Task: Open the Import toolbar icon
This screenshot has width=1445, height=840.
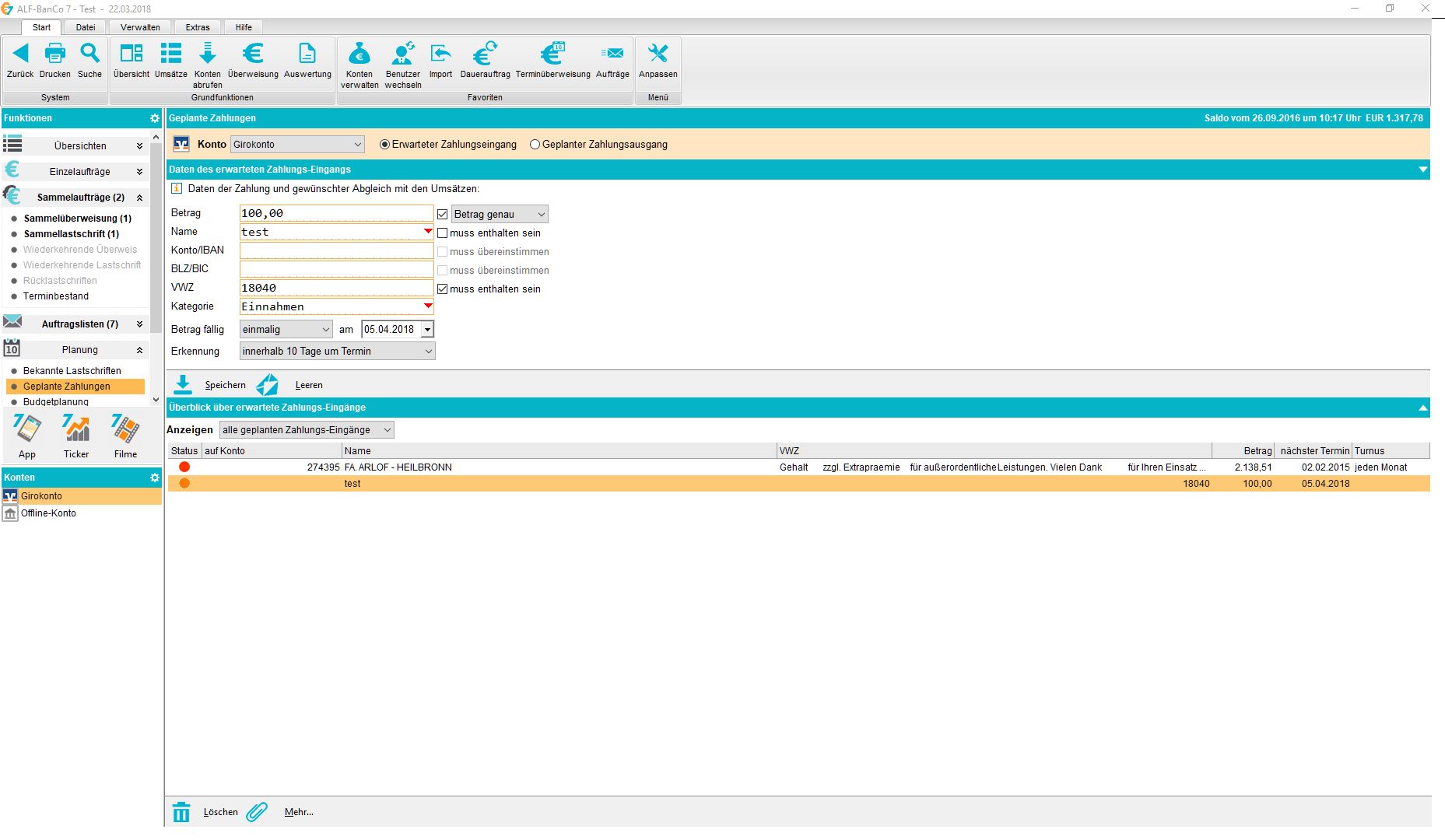Action: 440,54
